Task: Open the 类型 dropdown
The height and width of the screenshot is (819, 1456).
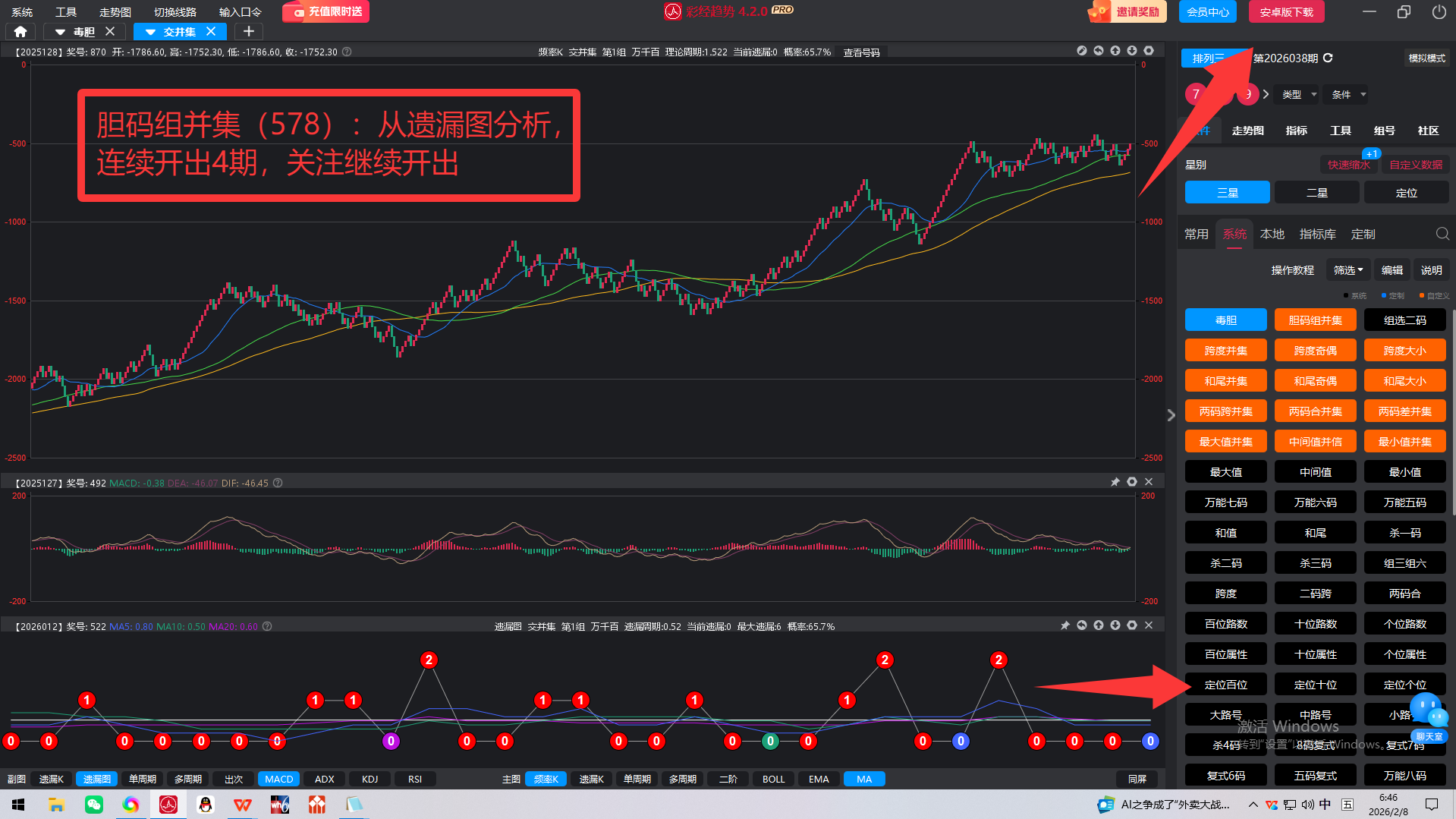Action: click(x=1298, y=95)
